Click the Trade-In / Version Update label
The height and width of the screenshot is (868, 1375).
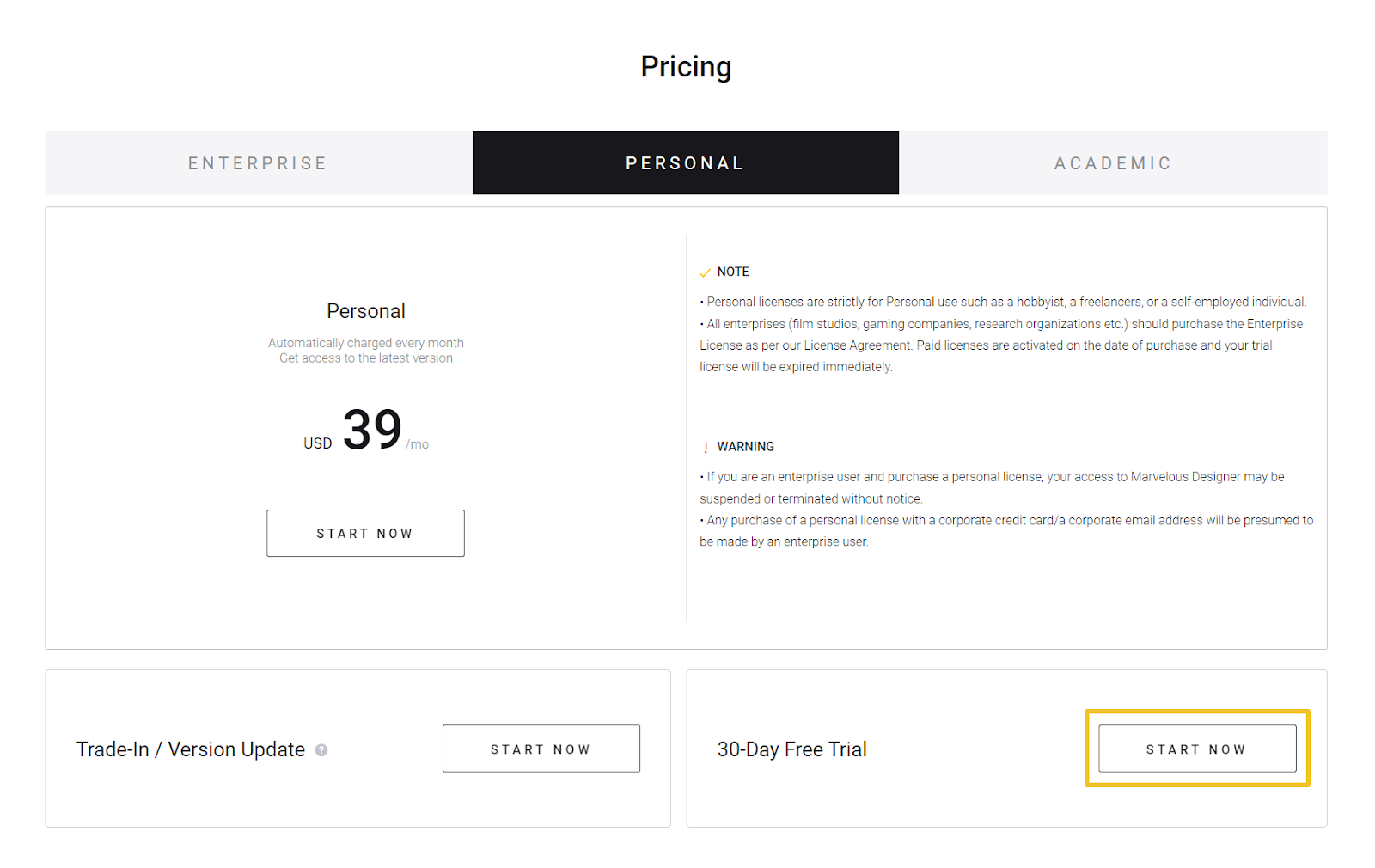(x=191, y=749)
